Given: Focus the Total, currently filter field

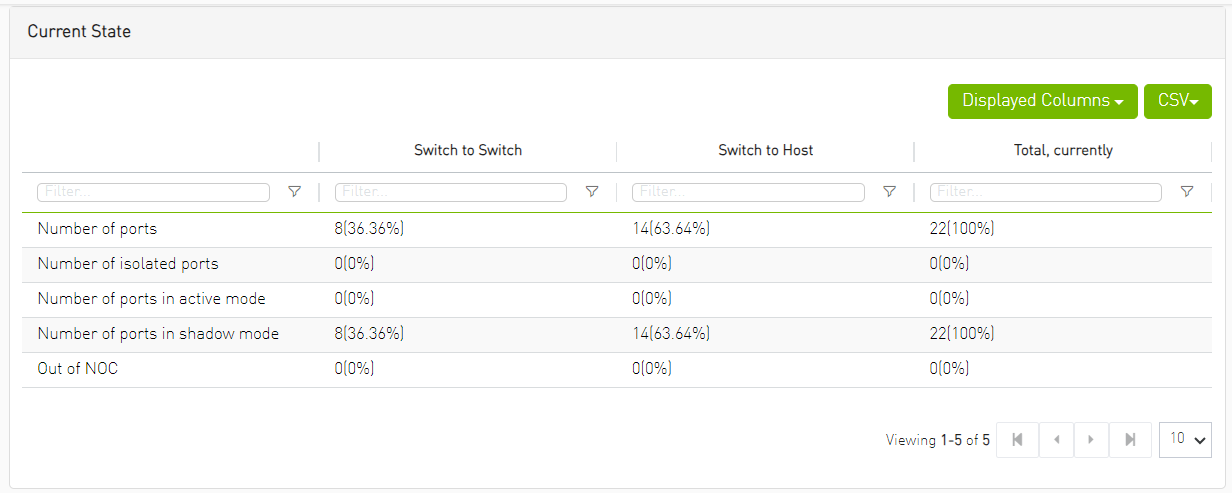Looking at the screenshot, I should tap(1046, 192).
